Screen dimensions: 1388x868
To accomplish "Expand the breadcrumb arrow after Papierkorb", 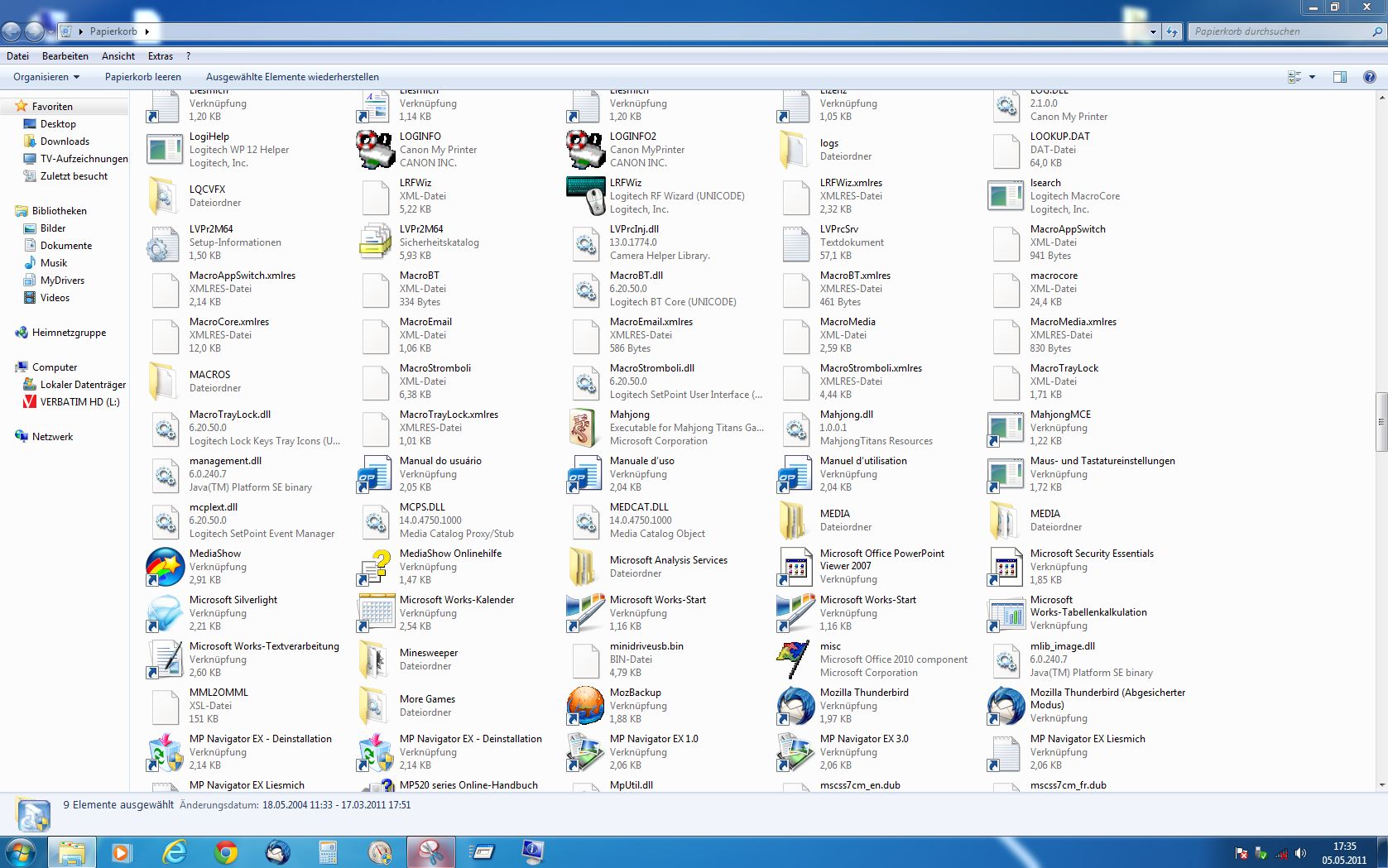I will (x=146, y=31).
